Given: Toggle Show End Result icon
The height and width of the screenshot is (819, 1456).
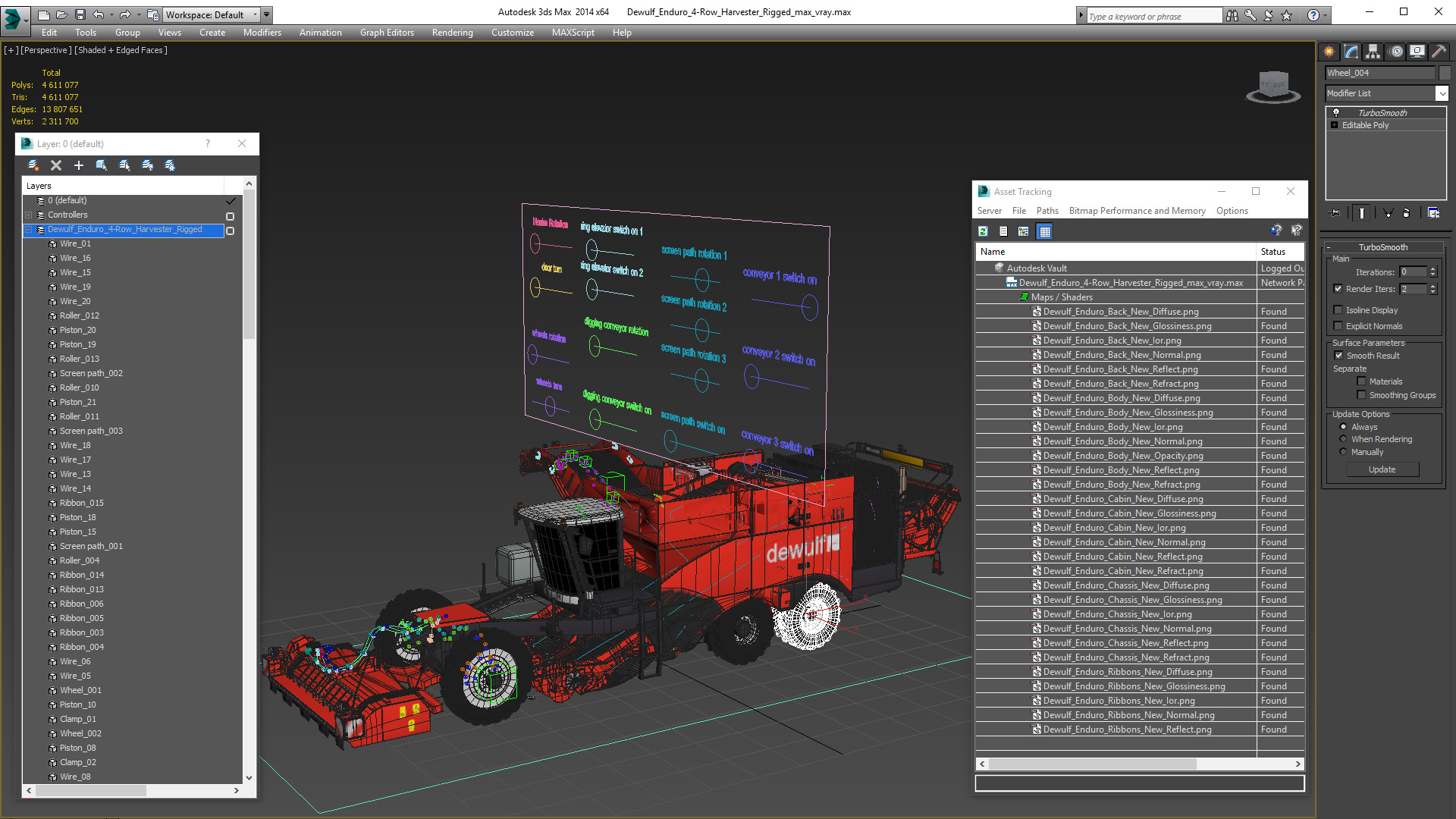Looking at the screenshot, I should coord(1362,213).
